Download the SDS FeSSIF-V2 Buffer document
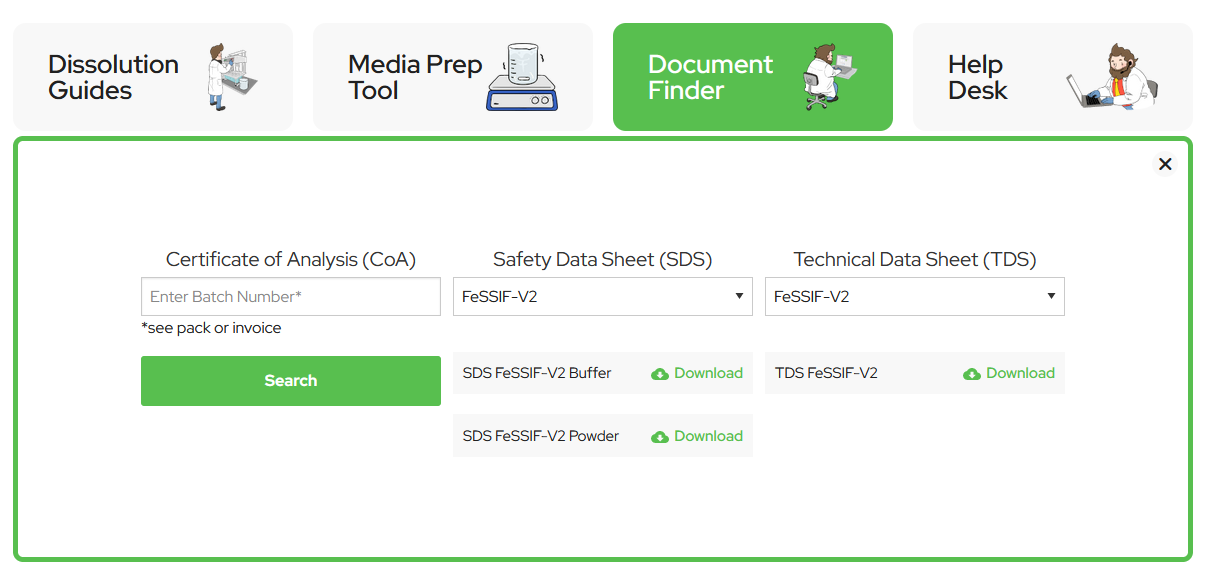 [708, 373]
